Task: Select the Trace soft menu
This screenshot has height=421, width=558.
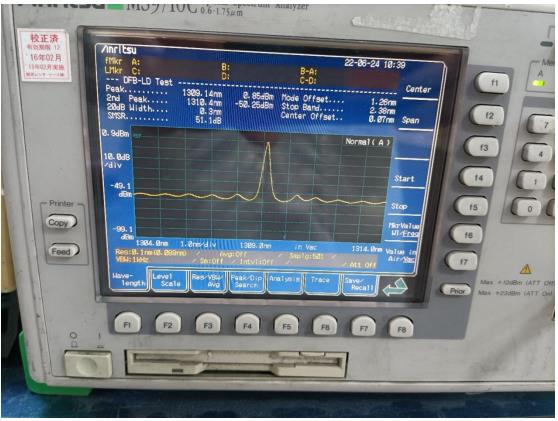Action: click(321, 283)
